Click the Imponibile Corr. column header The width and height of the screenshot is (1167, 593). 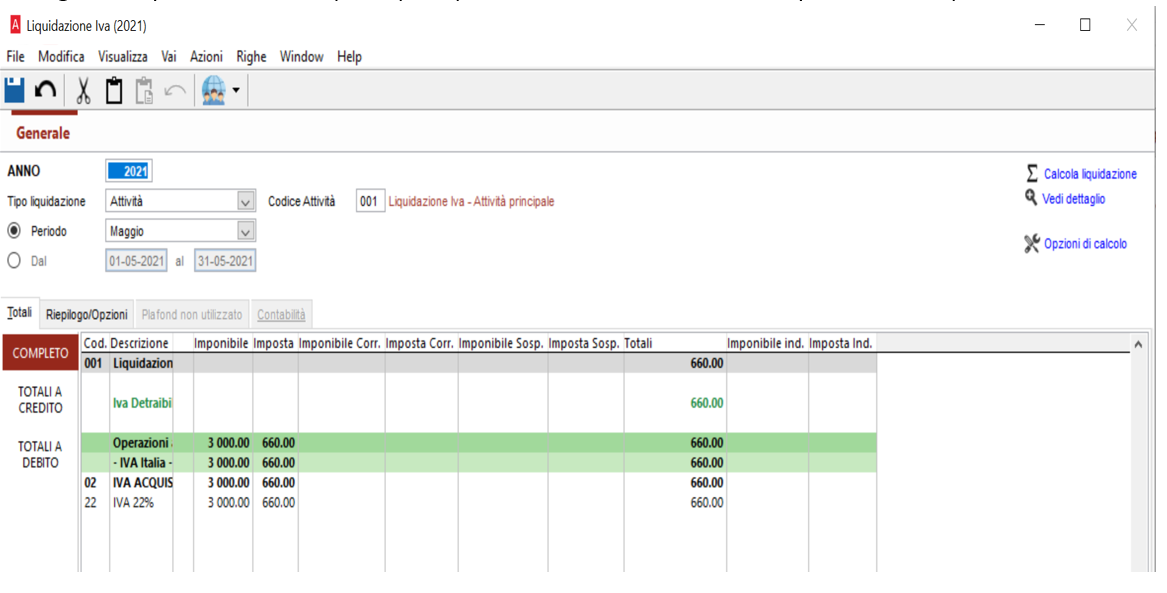pyautogui.click(x=339, y=343)
